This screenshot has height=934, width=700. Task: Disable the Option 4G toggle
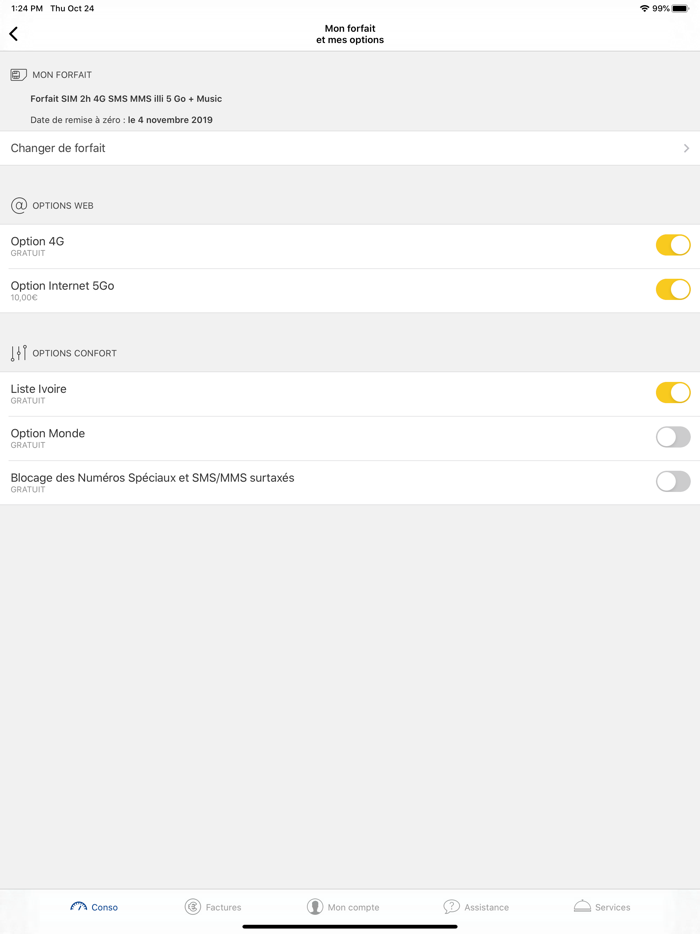click(673, 244)
